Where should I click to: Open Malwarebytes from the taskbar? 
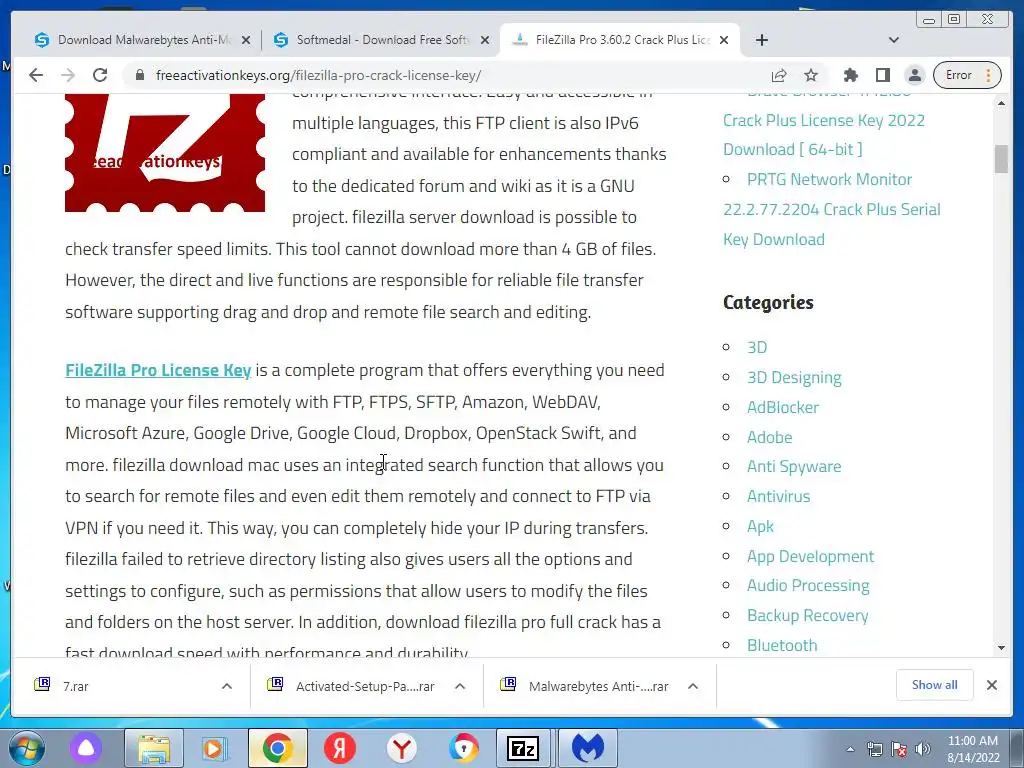(x=588, y=748)
